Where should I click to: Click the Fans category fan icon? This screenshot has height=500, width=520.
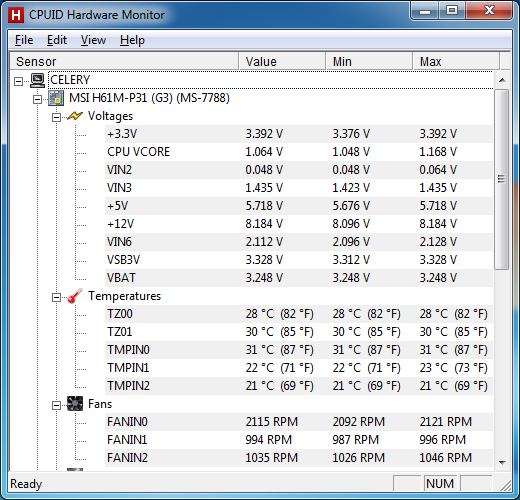click(x=75, y=404)
